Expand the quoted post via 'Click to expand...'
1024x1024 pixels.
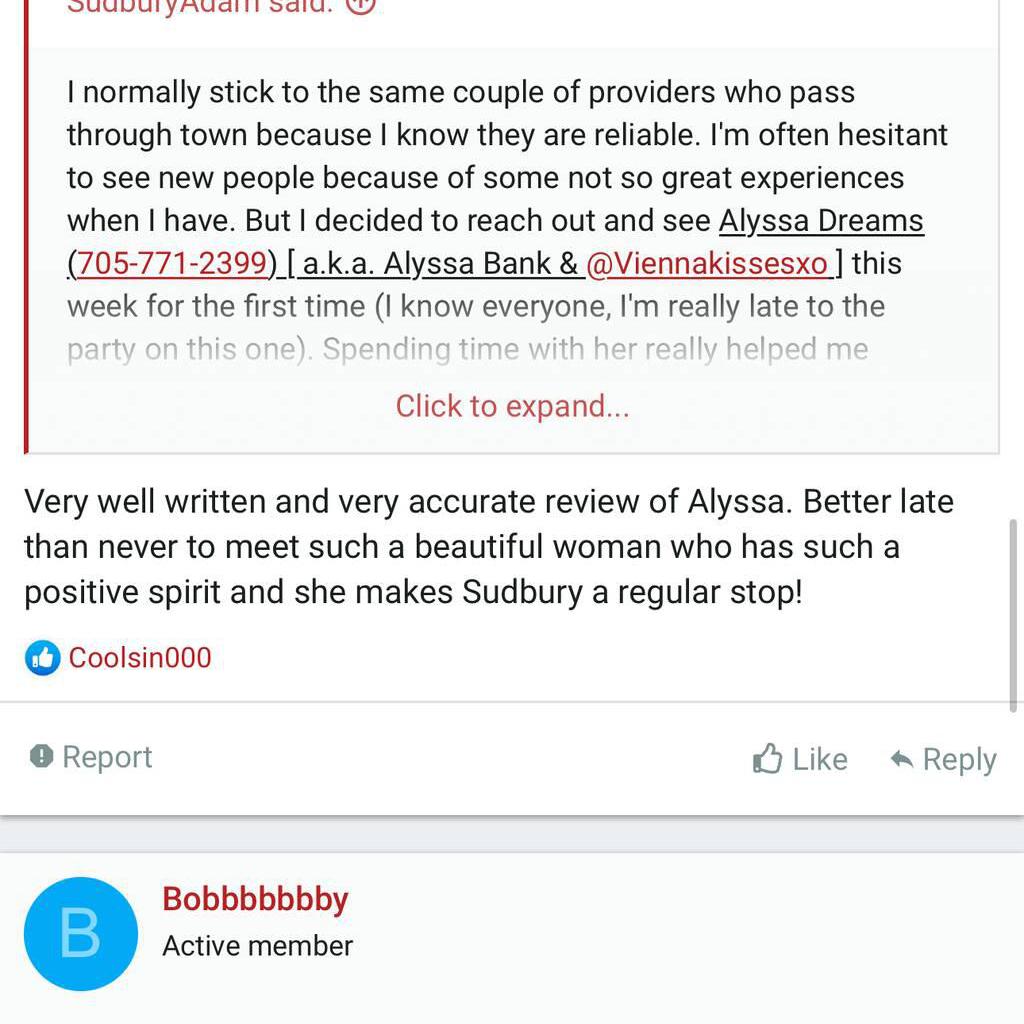click(512, 406)
